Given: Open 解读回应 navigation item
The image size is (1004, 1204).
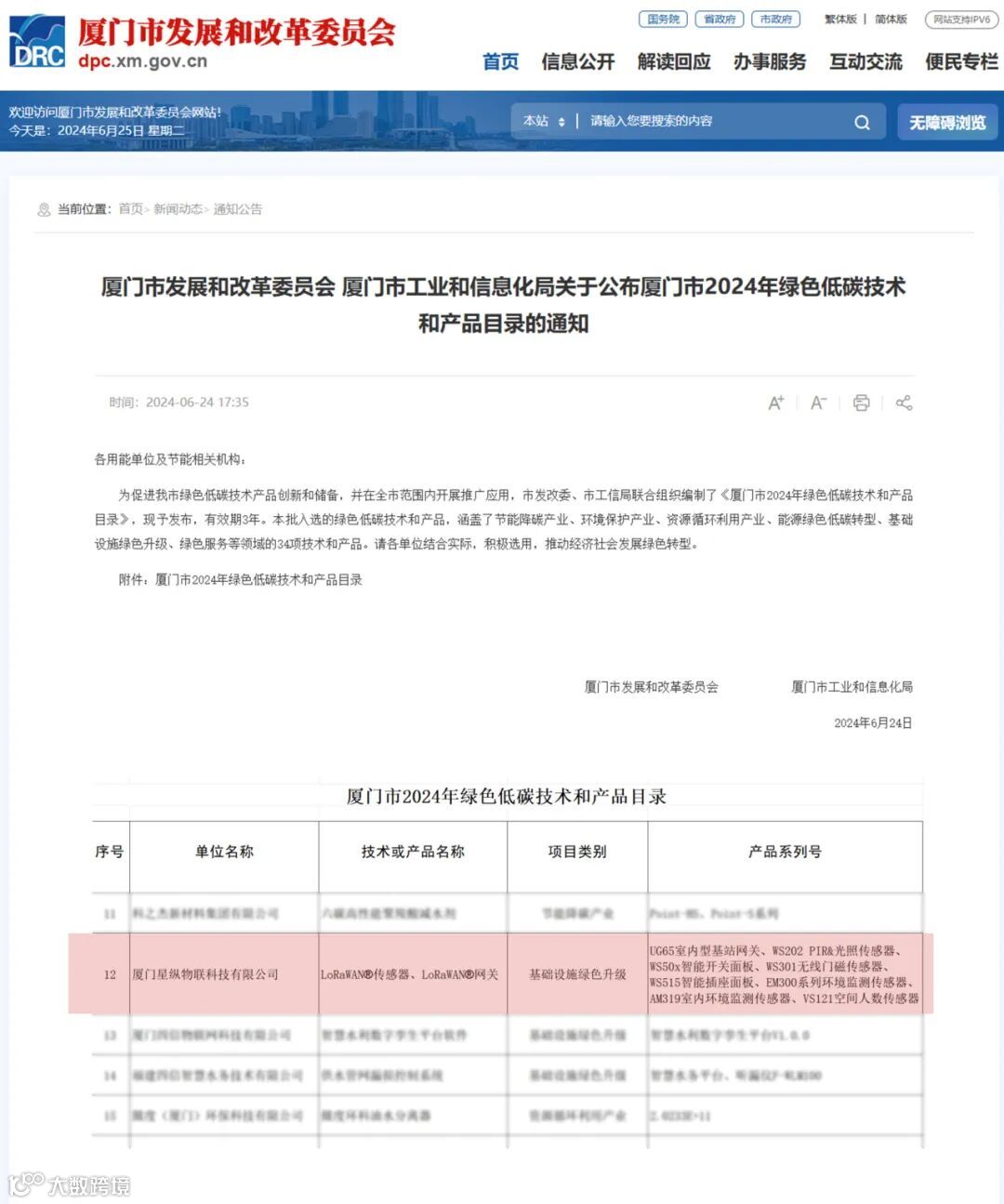Looking at the screenshot, I should [674, 61].
